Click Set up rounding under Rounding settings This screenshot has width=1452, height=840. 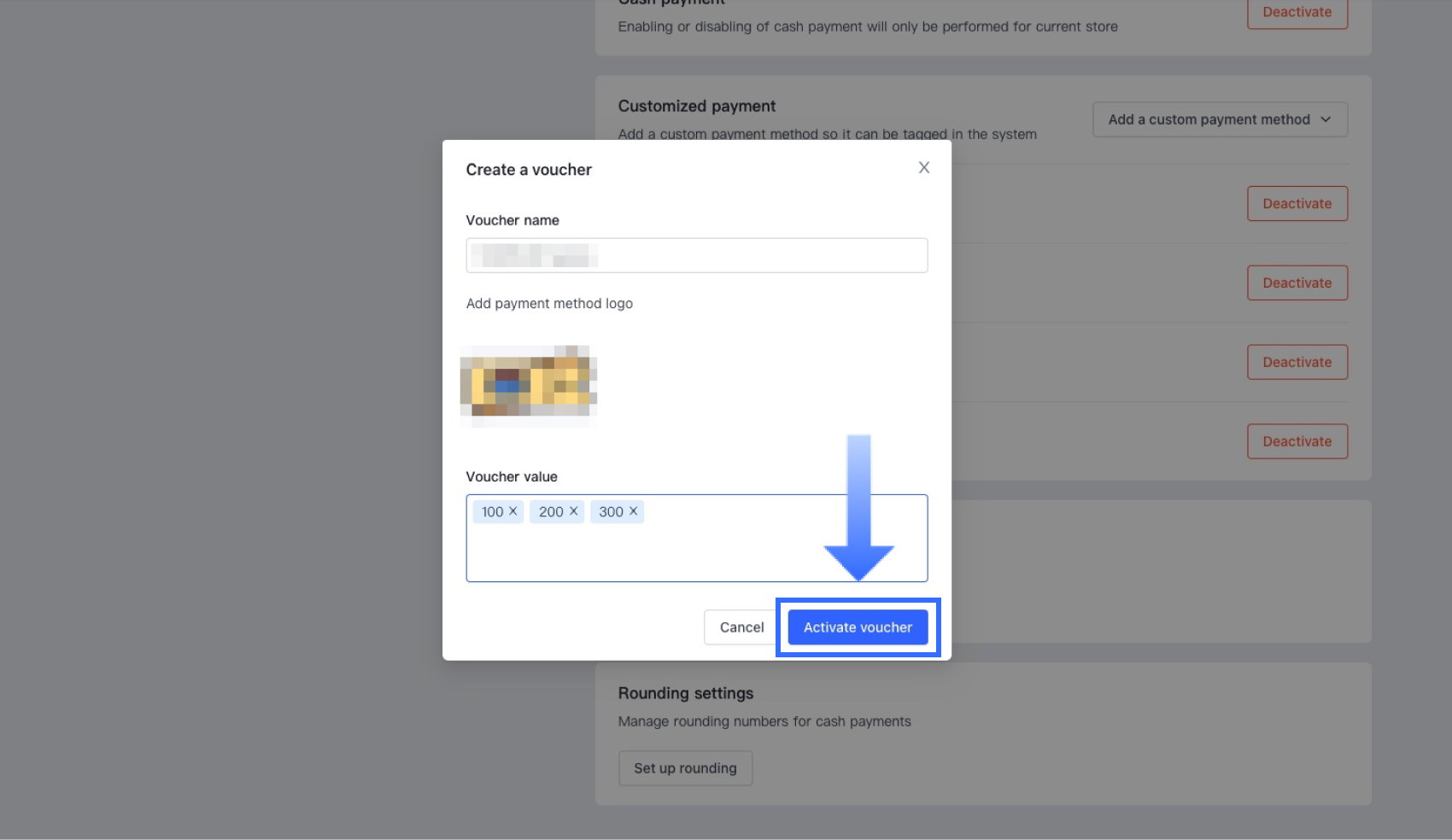[685, 767]
